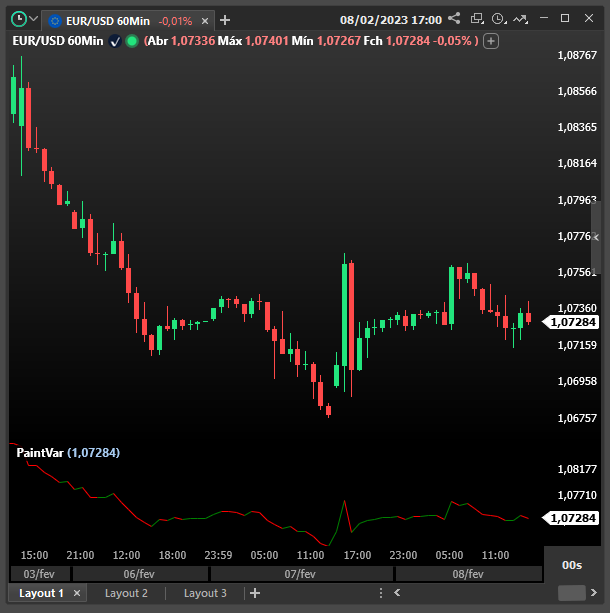Click the green status circle indicator
The image size is (610, 613).
(x=132, y=40)
